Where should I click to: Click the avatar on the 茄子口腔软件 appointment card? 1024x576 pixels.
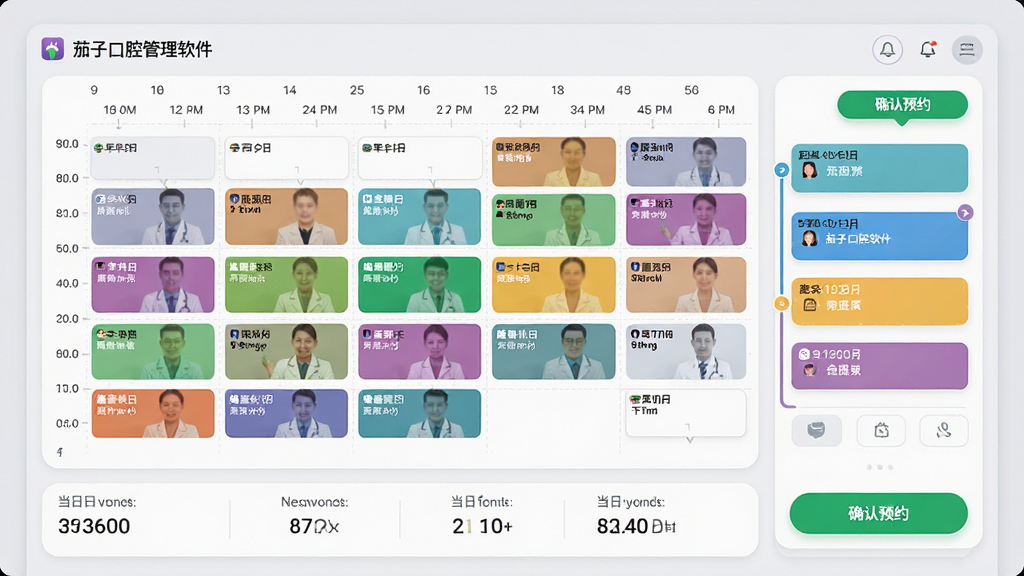(810, 239)
